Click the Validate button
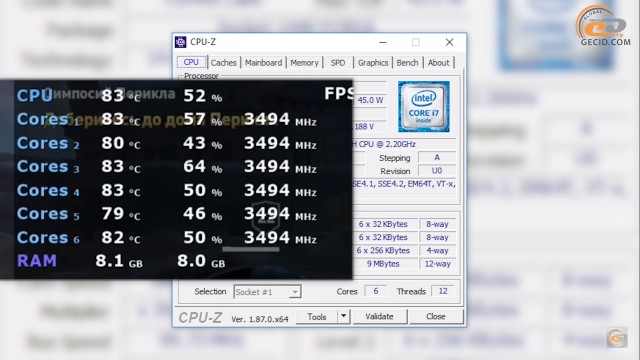This screenshot has height=360, width=640. coord(380,317)
